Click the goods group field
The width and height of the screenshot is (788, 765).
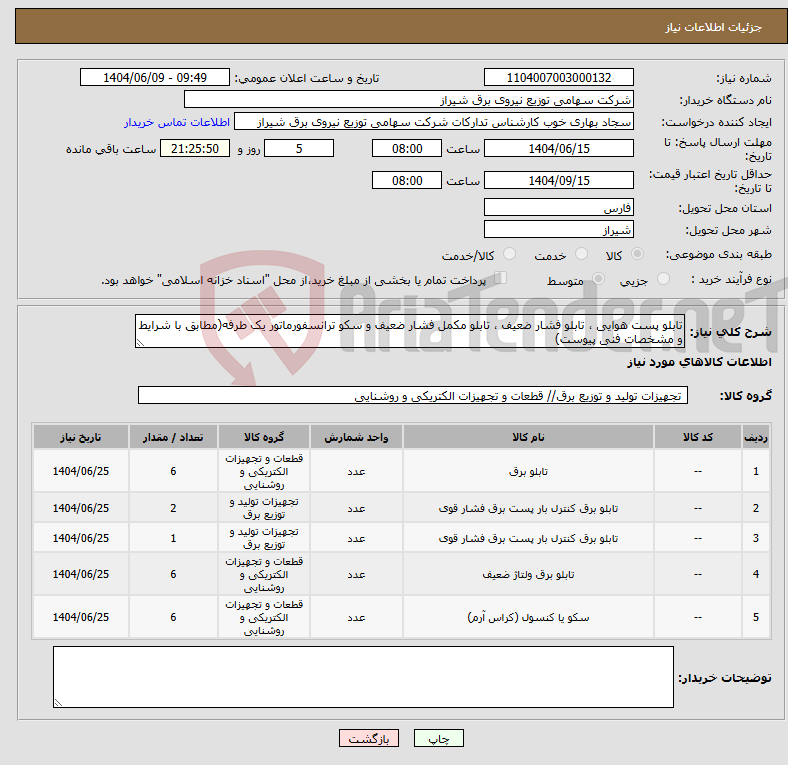tap(413, 395)
